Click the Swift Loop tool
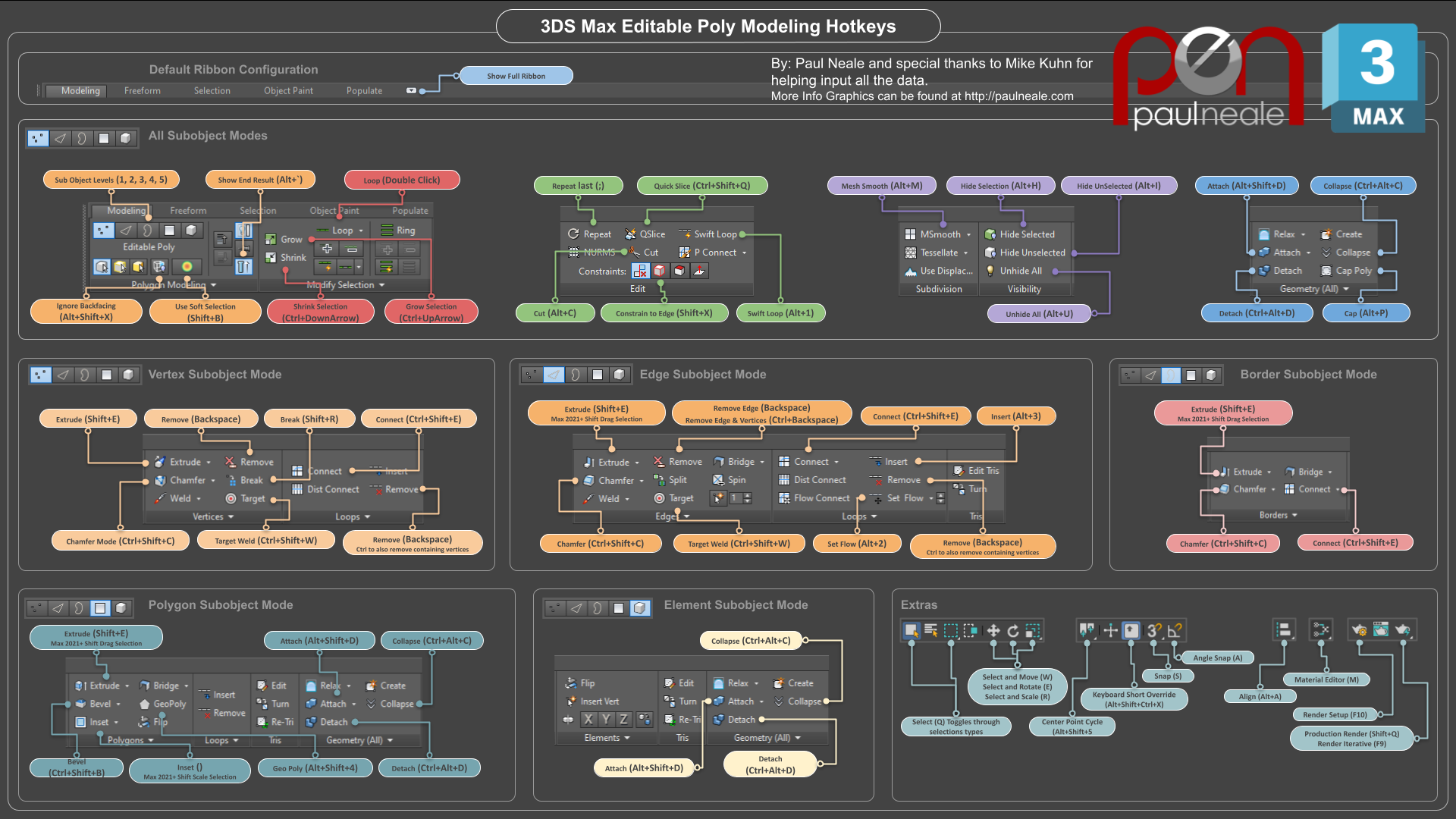This screenshot has width=1456, height=819. tap(708, 234)
